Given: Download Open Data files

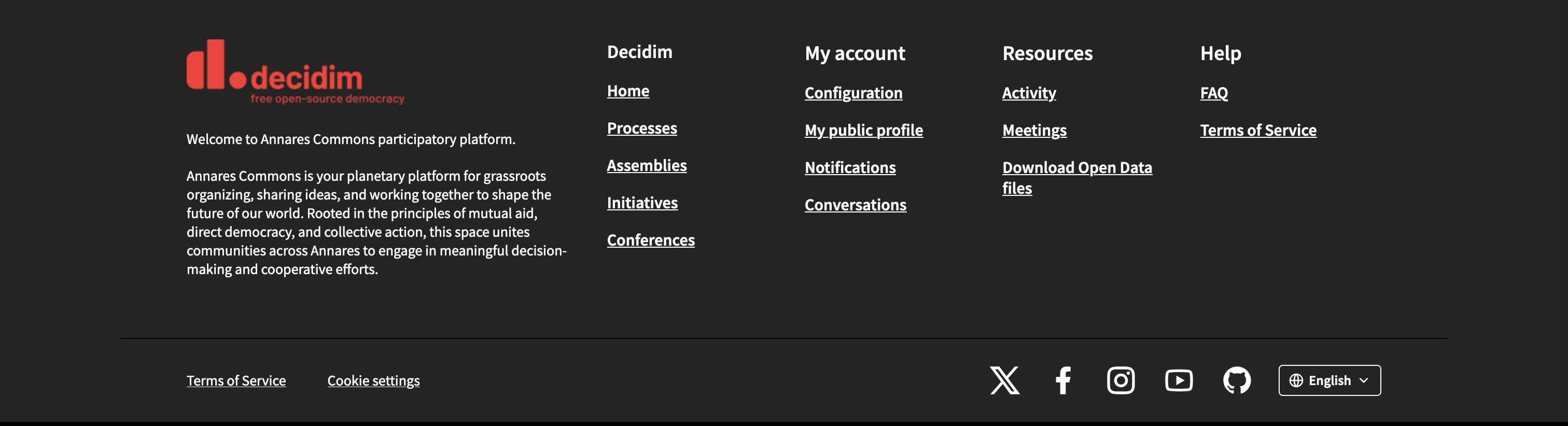Looking at the screenshot, I should (x=1077, y=177).
